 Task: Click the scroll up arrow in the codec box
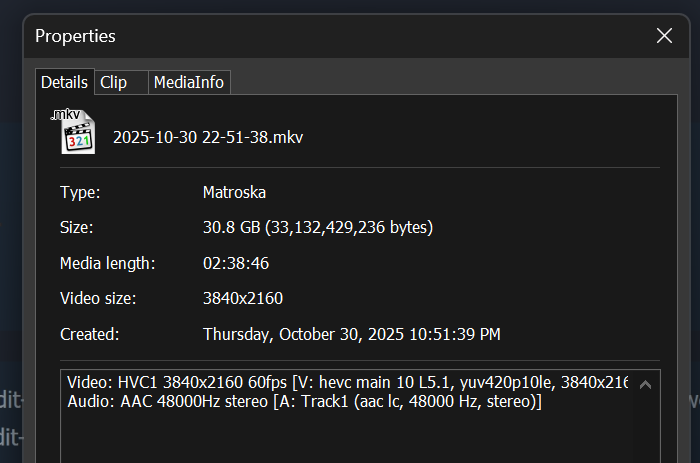(x=645, y=384)
